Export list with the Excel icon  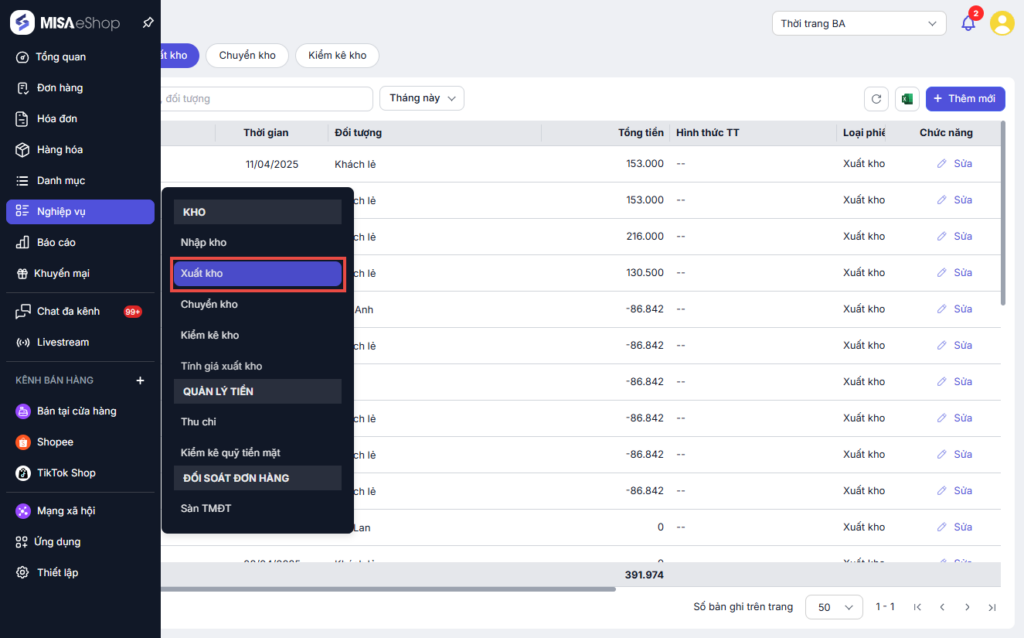point(907,99)
